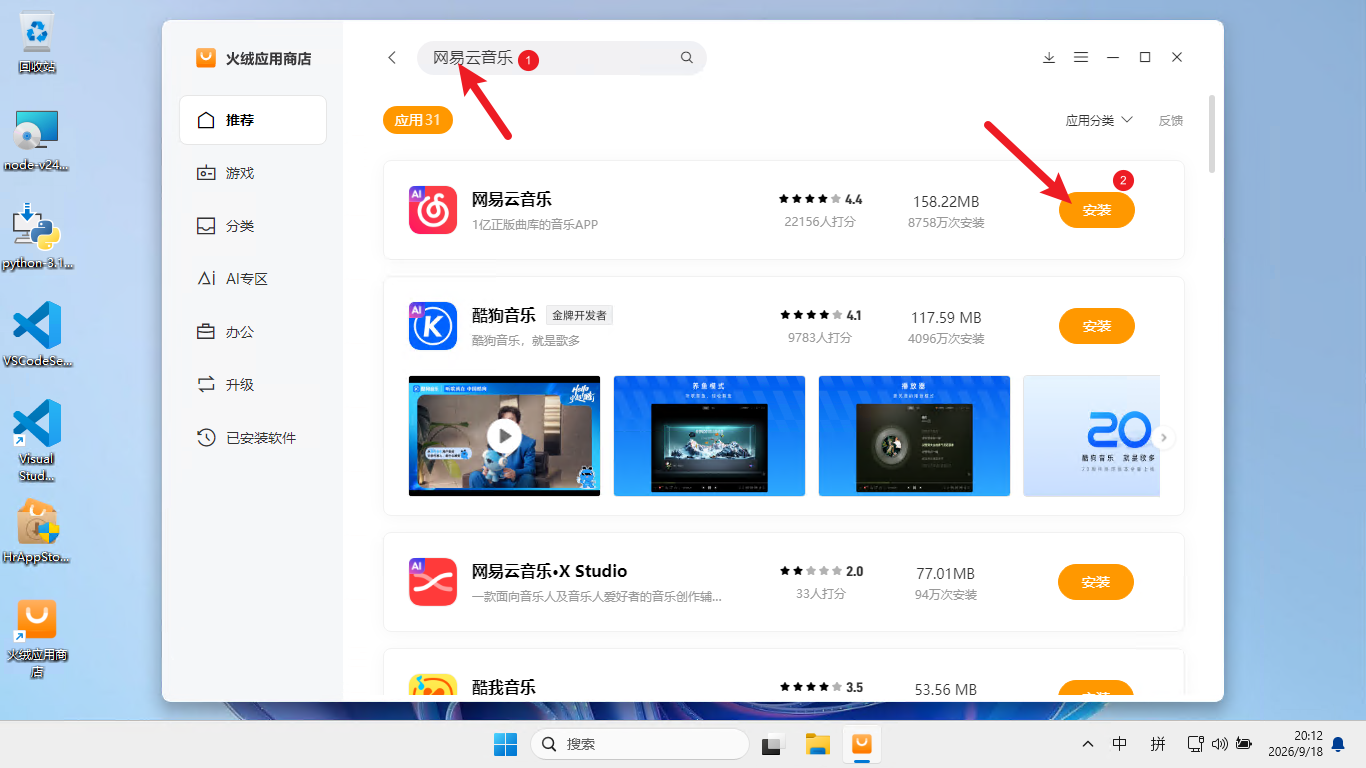
Task: Open the 升级 sidebar section
Action: (x=253, y=385)
